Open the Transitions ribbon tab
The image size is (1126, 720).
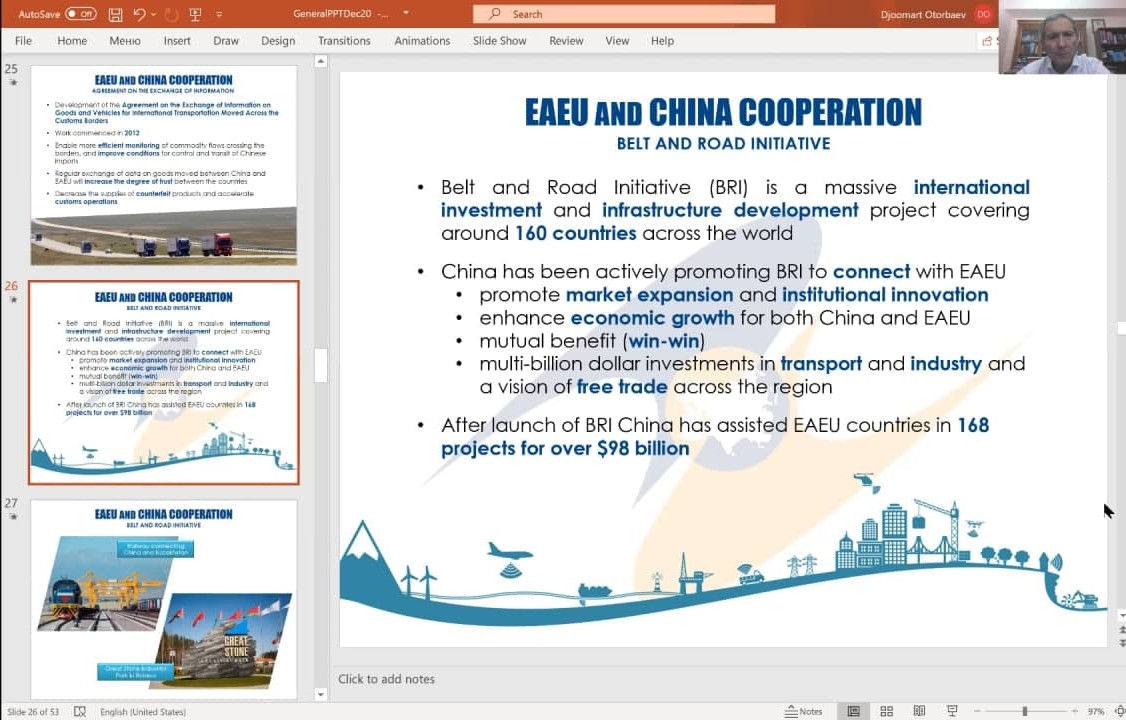click(344, 41)
